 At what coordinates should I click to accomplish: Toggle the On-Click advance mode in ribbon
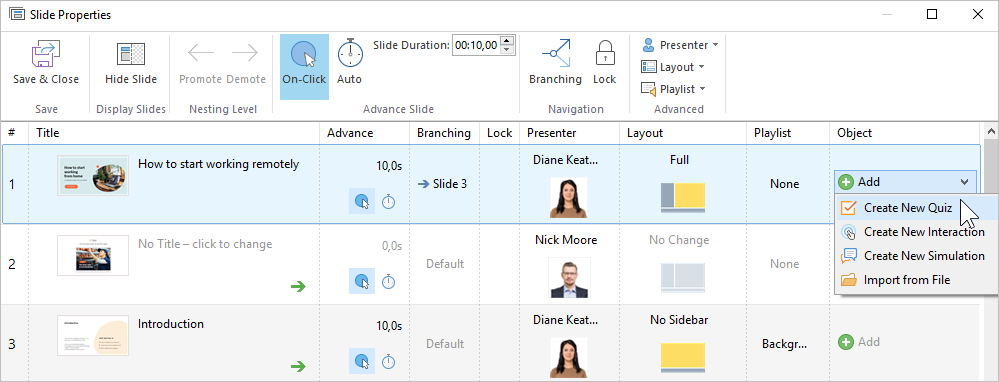coord(304,66)
